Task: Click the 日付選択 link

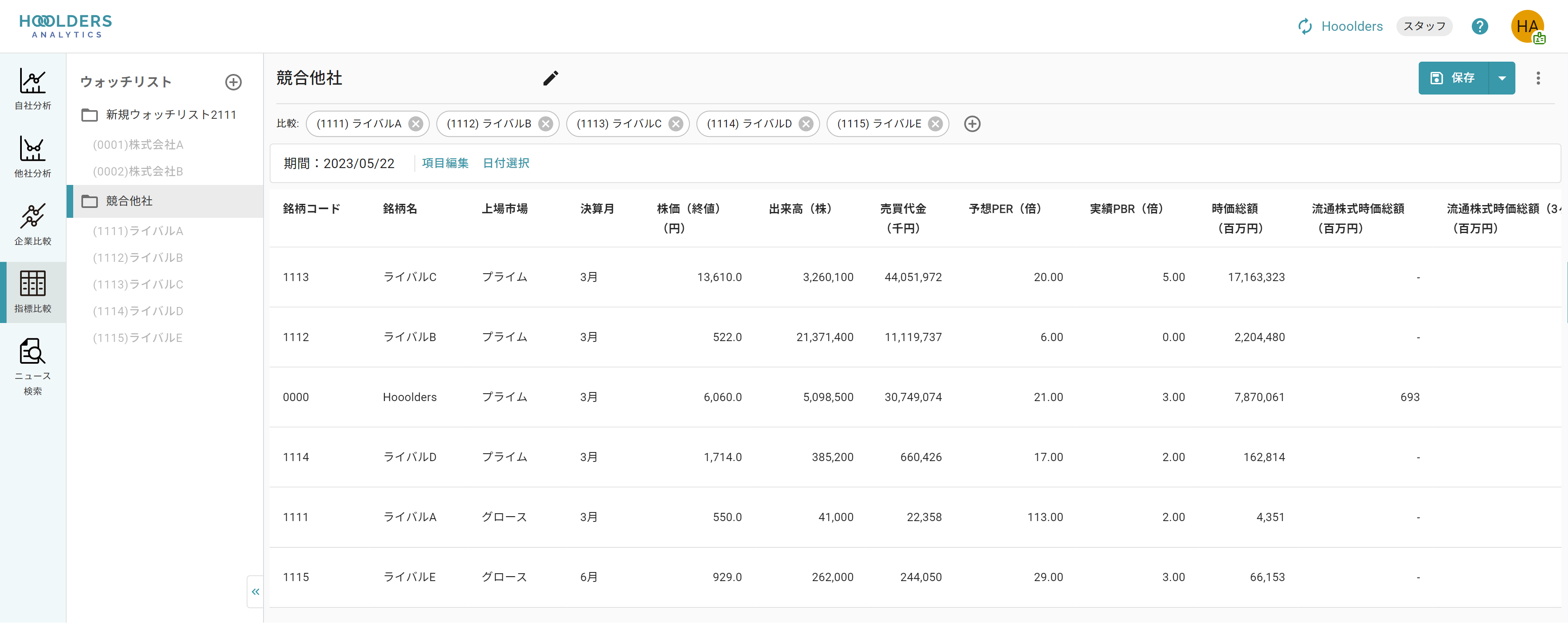Action: tap(506, 163)
